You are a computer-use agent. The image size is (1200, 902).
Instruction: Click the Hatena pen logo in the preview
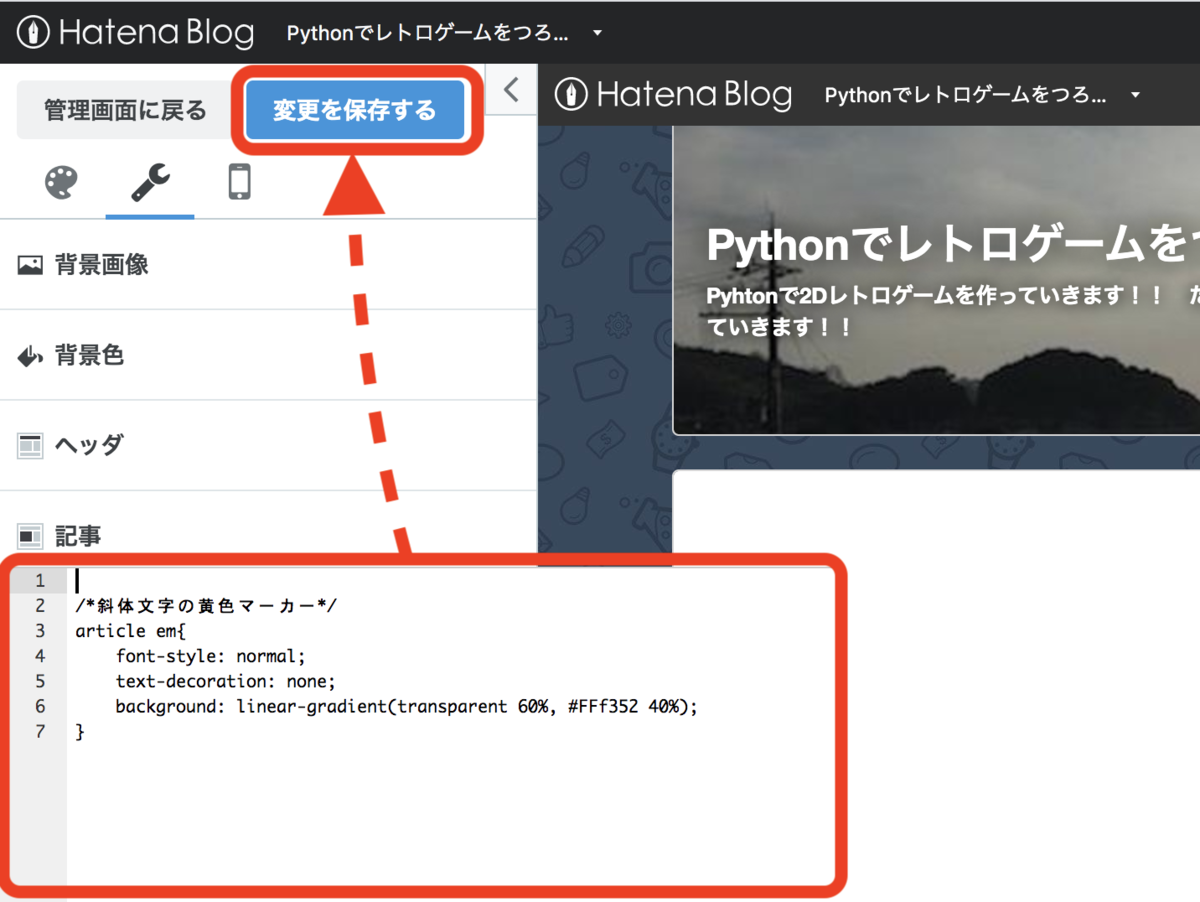570,95
